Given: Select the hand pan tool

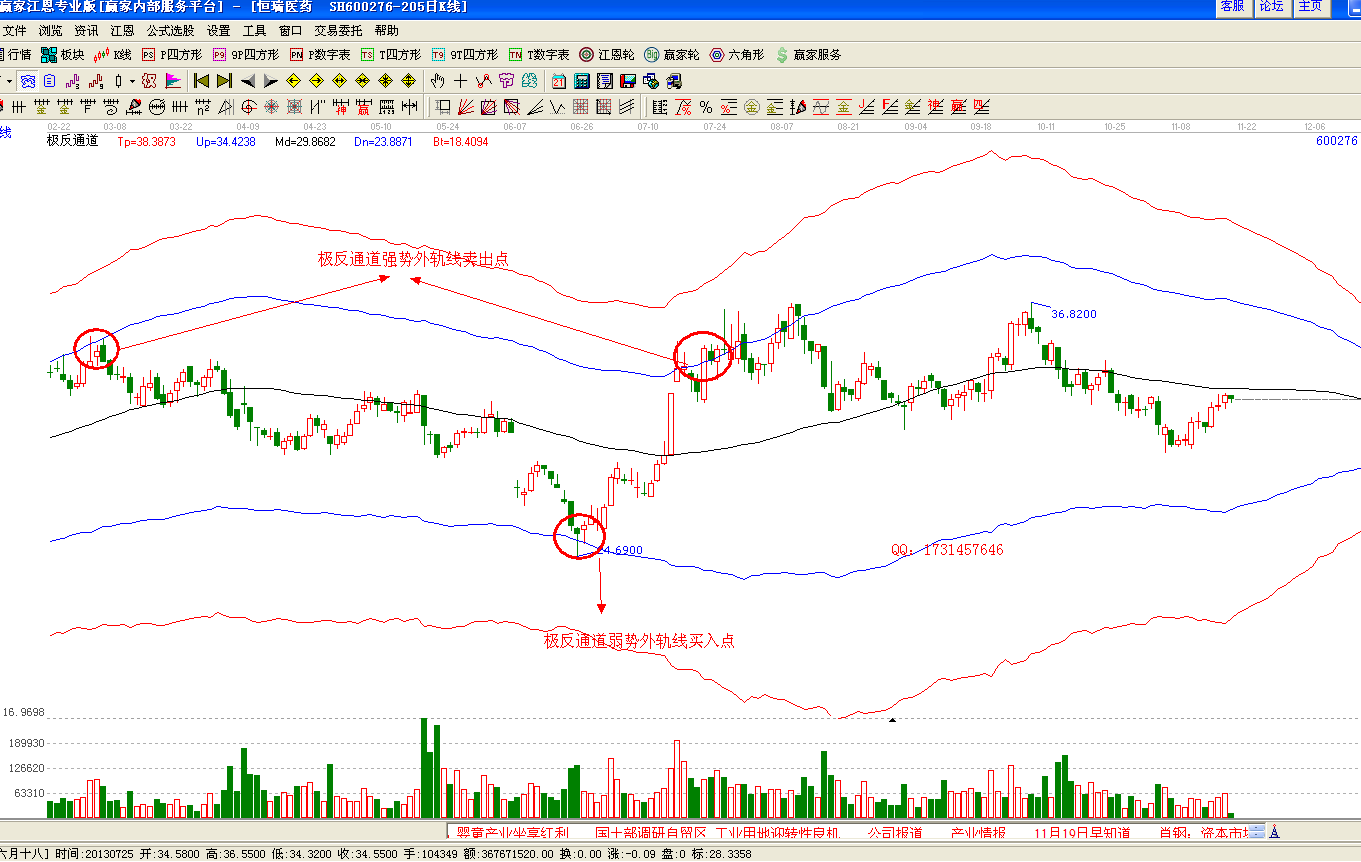Looking at the screenshot, I should (x=437, y=81).
